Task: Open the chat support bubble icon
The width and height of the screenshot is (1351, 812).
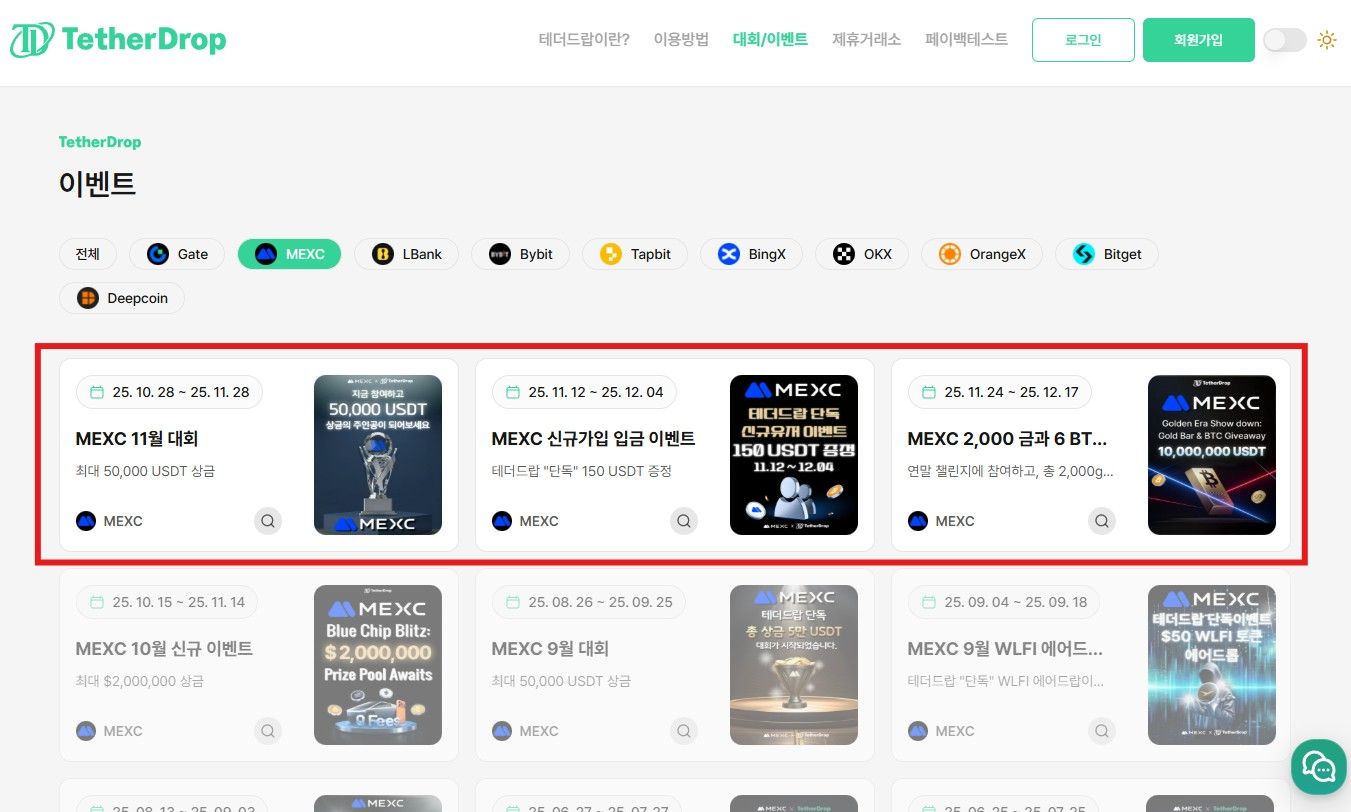Action: point(1318,766)
